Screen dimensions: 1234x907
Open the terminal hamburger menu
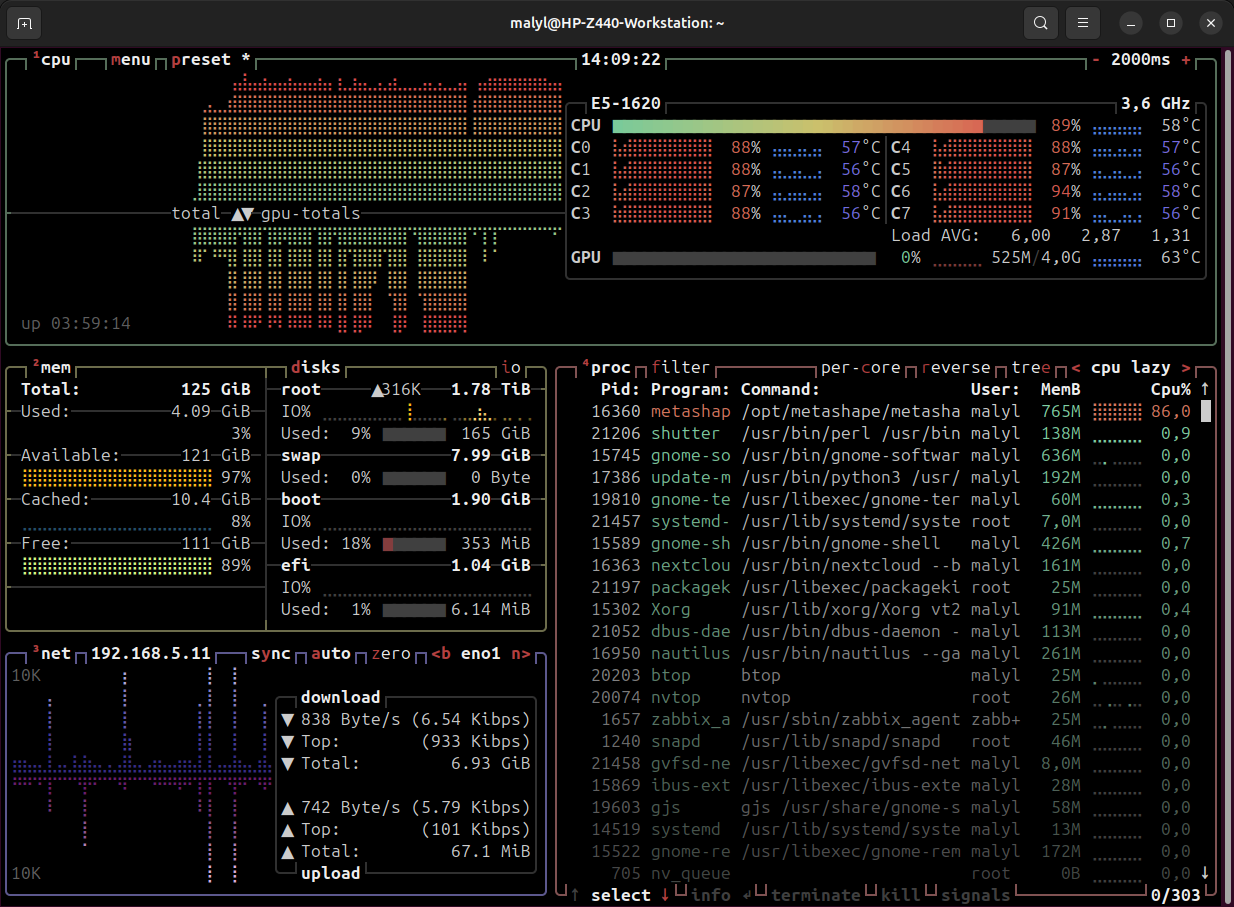[x=1082, y=23]
